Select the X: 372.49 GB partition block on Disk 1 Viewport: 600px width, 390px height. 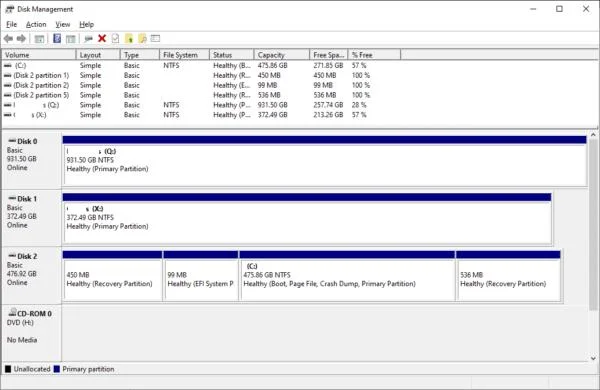(x=307, y=219)
